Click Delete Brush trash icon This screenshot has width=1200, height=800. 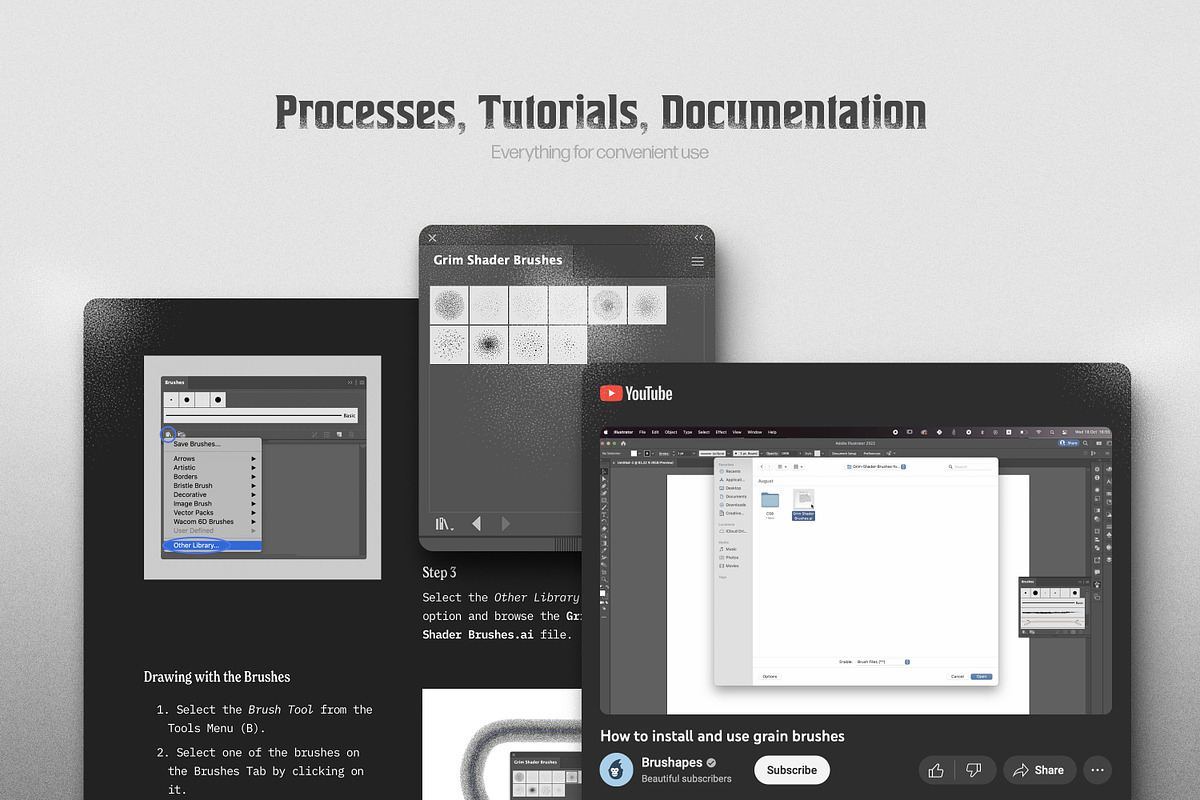[x=351, y=434]
